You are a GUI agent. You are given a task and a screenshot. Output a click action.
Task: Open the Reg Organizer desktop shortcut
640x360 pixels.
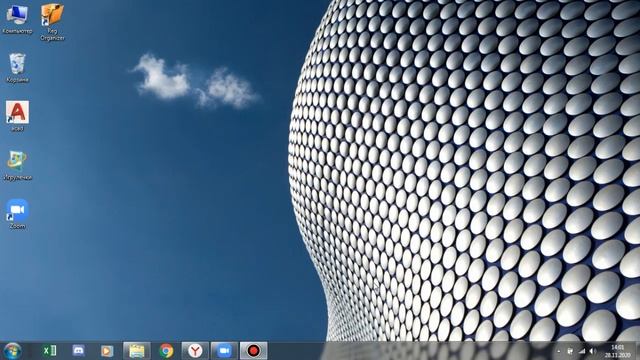point(52,22)
